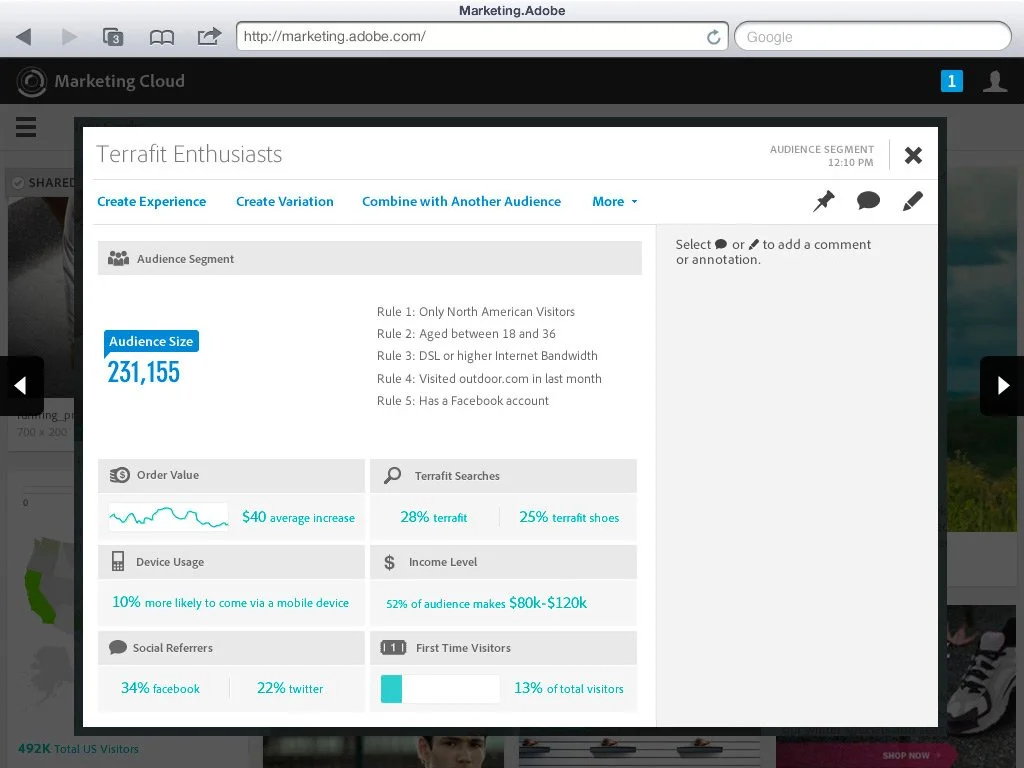
Task: Click '492K Total US Visitors' in background page
Action: click(78, 749)
